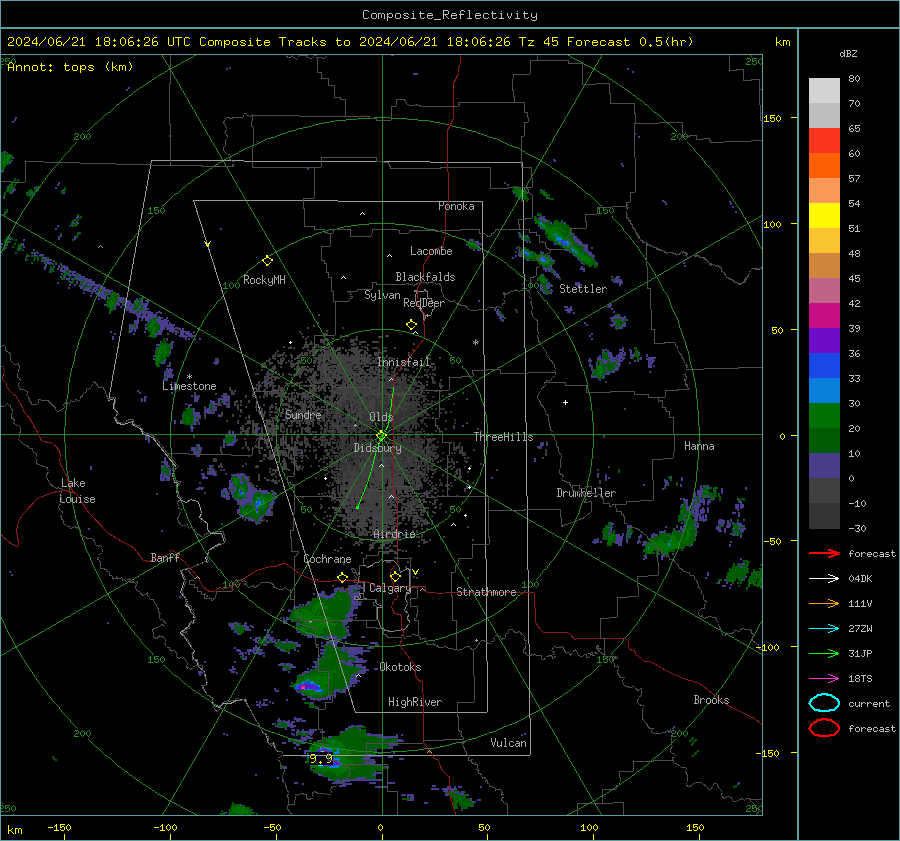Image resolution: width=900 pixels, height=841 pixels.
Task: Choose the blue 33-36 dBZ color swatch
Action: (824, 366)
